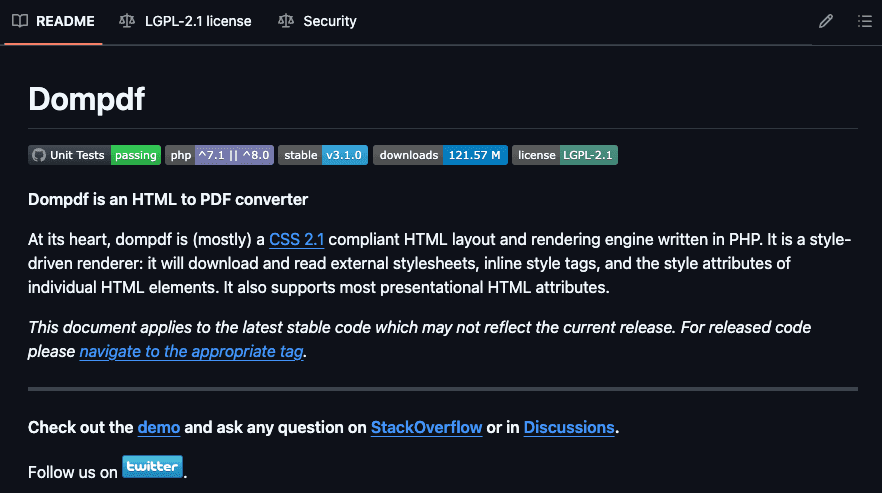This screenshot has height=493, width=882.
Task: Open the outline table of contents icon
Action: pyautogui.click(x=865, y=21)
